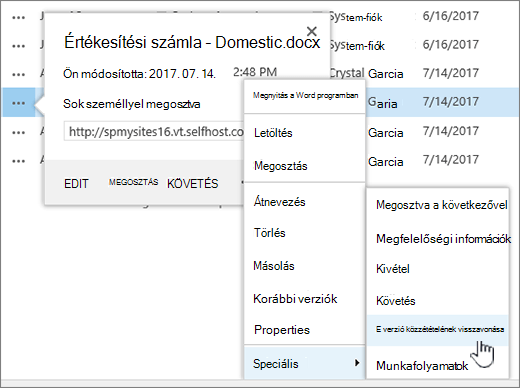520x388 pixels.
Task: Click the first 6/16/2017 date cell
Action: pyautogui.click(x=451, y=16)
